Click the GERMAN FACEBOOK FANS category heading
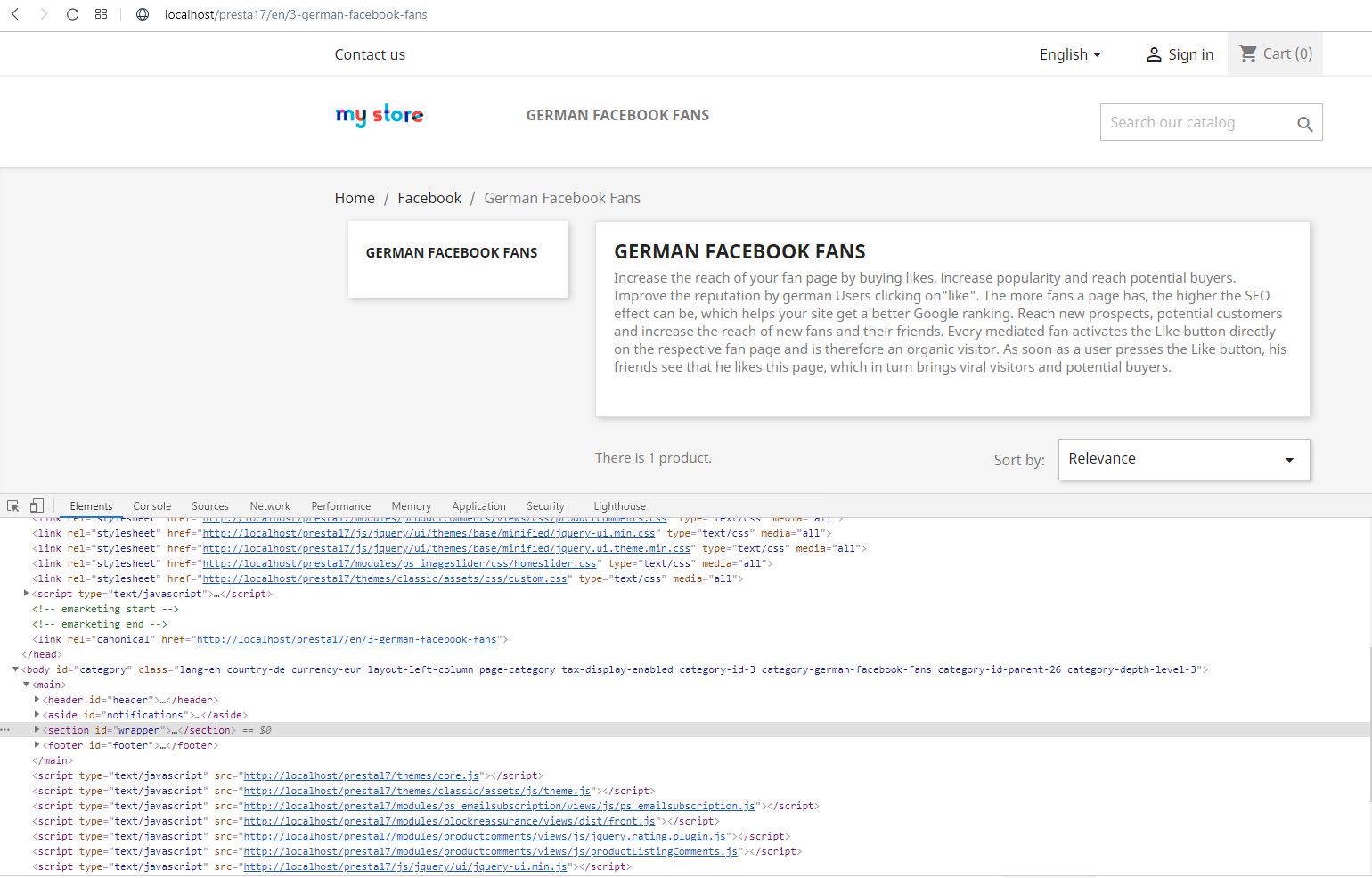The height and width of the screenshot is (878, 1372). click(739, 251)
